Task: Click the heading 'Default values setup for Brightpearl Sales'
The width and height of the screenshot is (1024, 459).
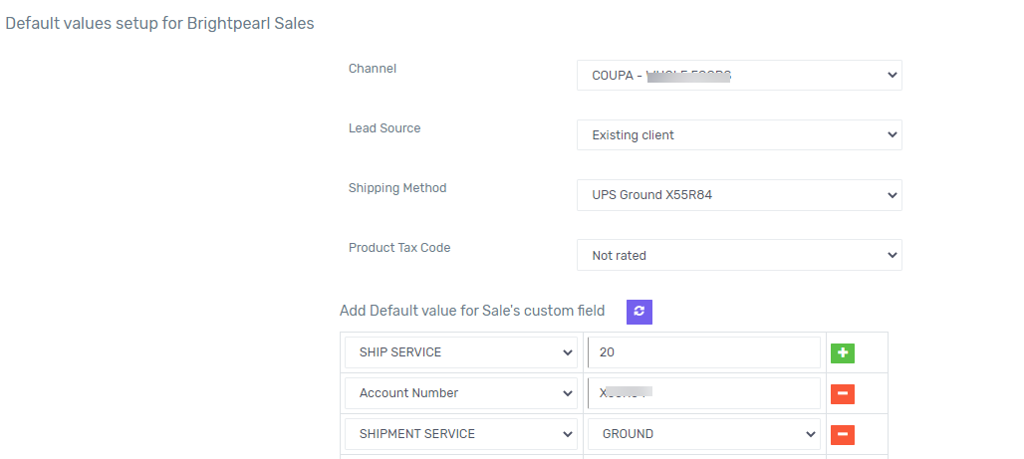Action: pyautogui.click(x=160, y=24)
